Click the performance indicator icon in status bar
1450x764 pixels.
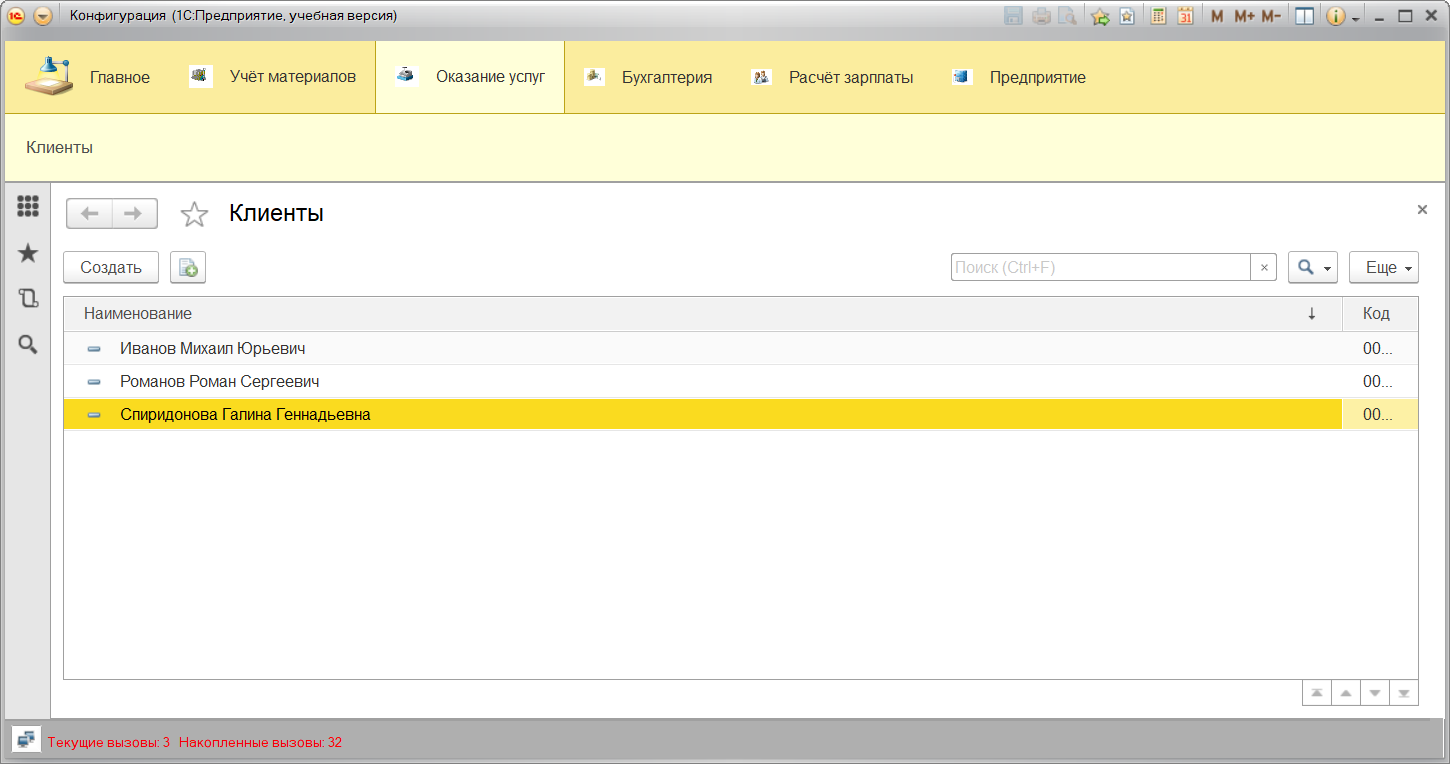click(26, 740)
